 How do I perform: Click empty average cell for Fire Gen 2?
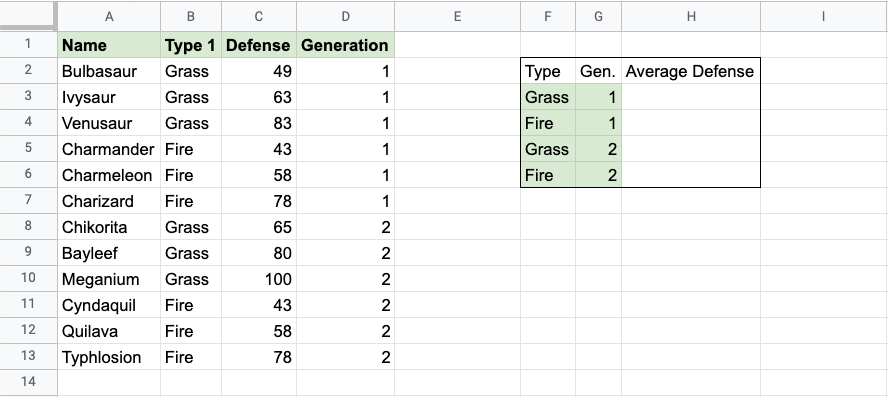point(691,175)
